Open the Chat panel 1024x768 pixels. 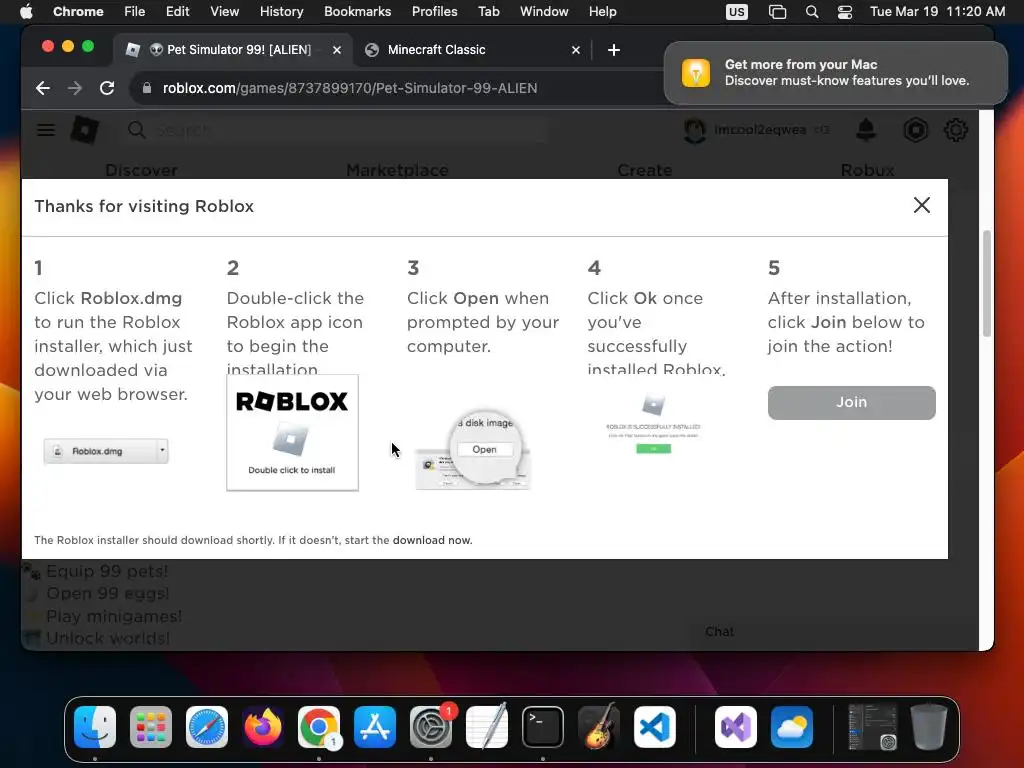click(719, 632)
